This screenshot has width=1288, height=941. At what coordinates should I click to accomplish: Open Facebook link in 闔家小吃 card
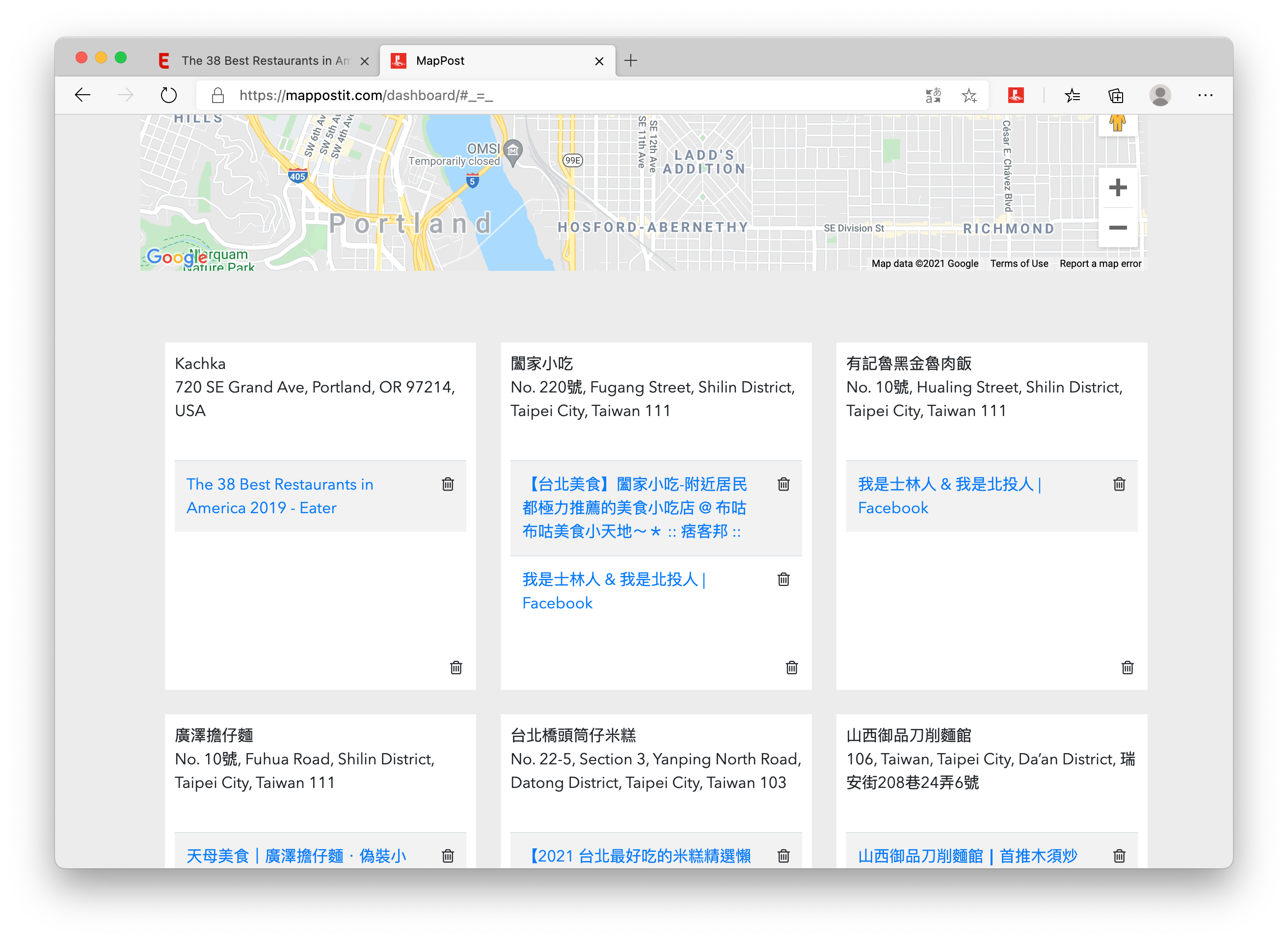pyautogui.click(x=615, y=591)
